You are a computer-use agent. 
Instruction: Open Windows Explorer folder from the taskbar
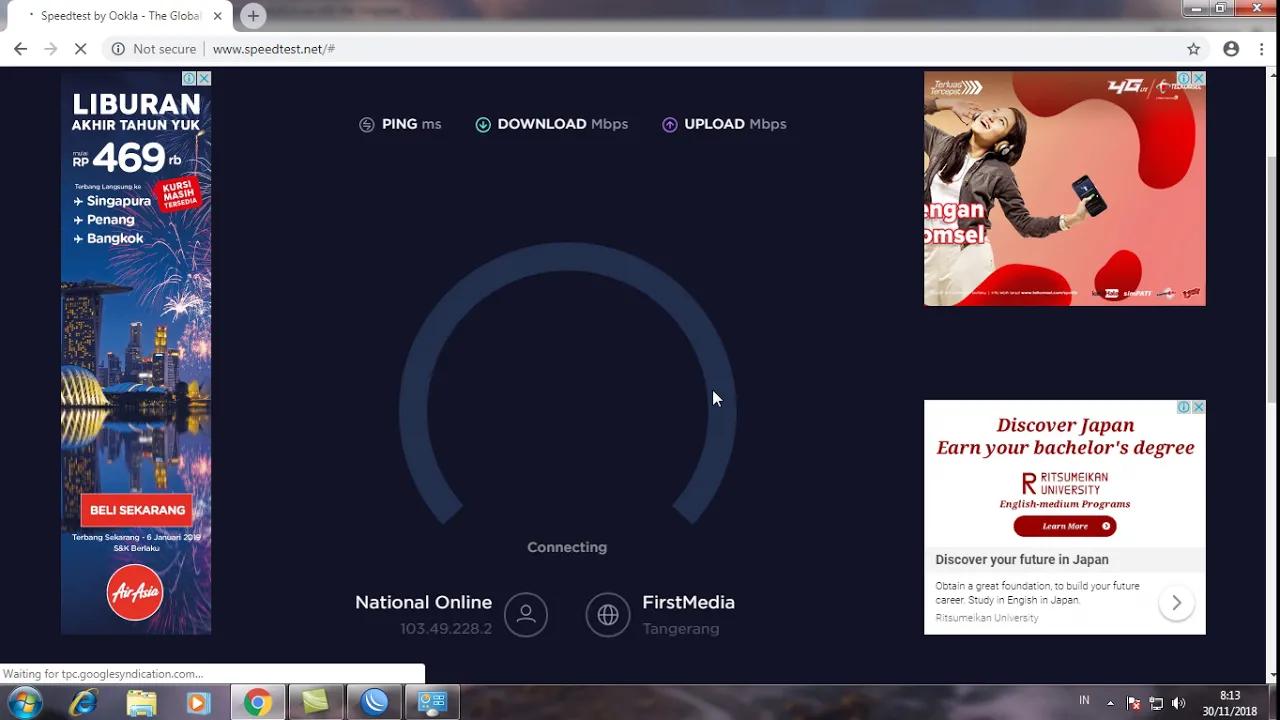tap(141, 703)
